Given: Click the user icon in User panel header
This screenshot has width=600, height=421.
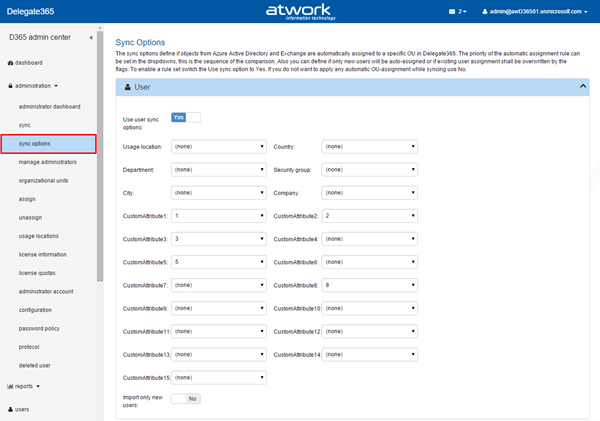Looking at the screenshot, I should coord(128,87).
